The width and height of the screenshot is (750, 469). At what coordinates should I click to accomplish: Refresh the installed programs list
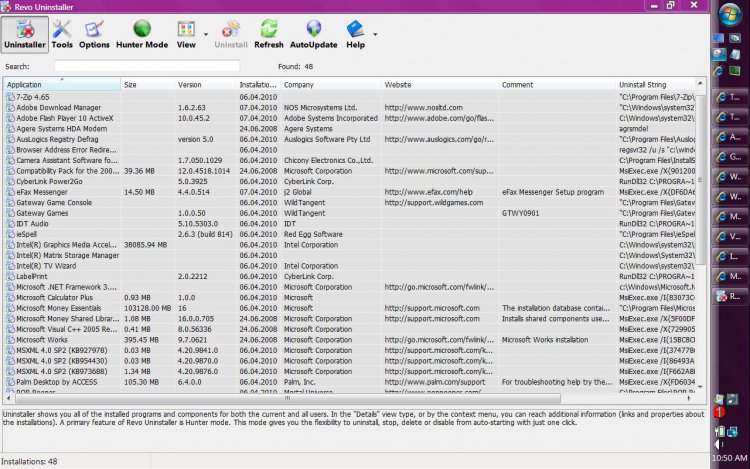coord(268,34)
